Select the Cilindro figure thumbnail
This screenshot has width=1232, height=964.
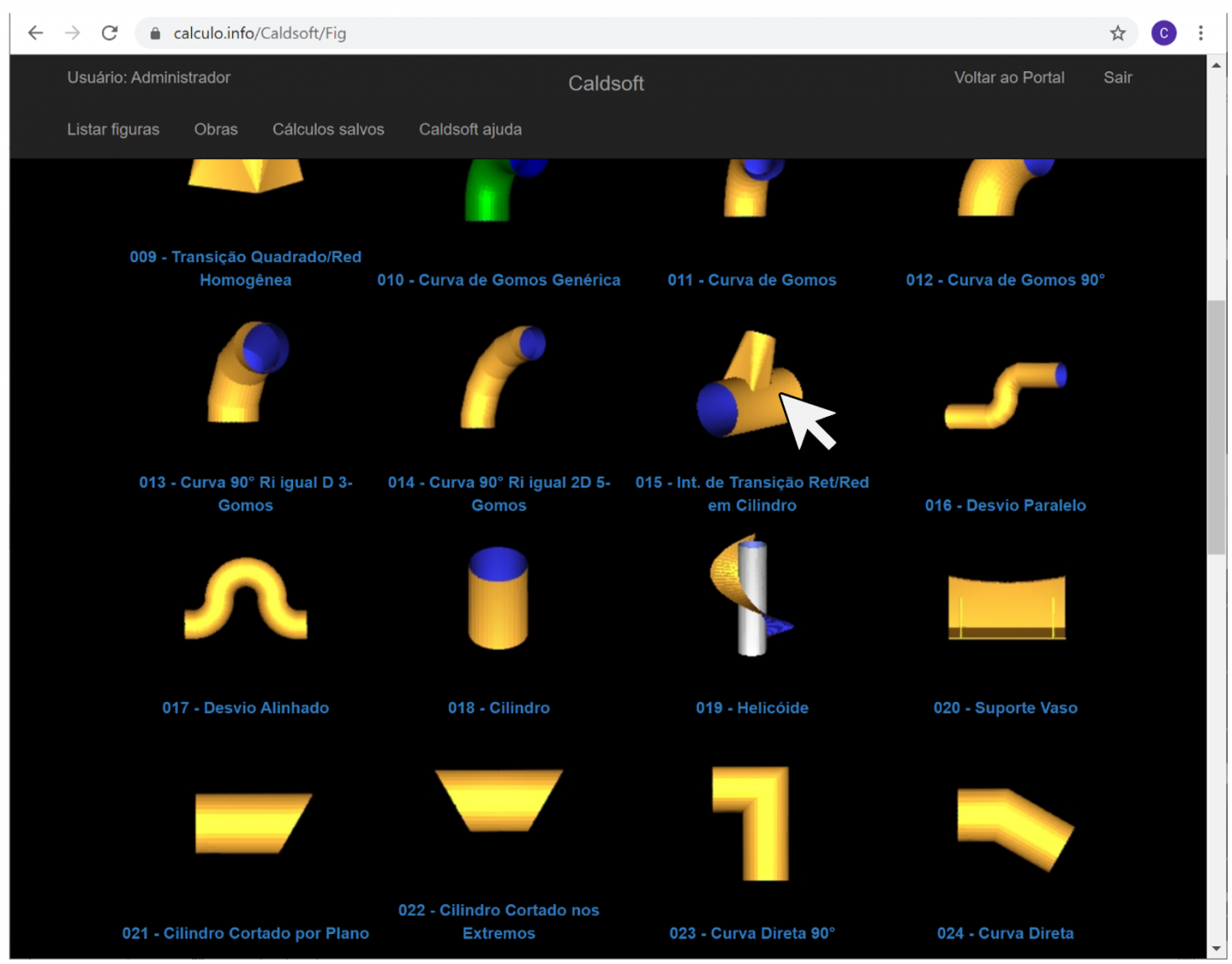tap(498, 597)
